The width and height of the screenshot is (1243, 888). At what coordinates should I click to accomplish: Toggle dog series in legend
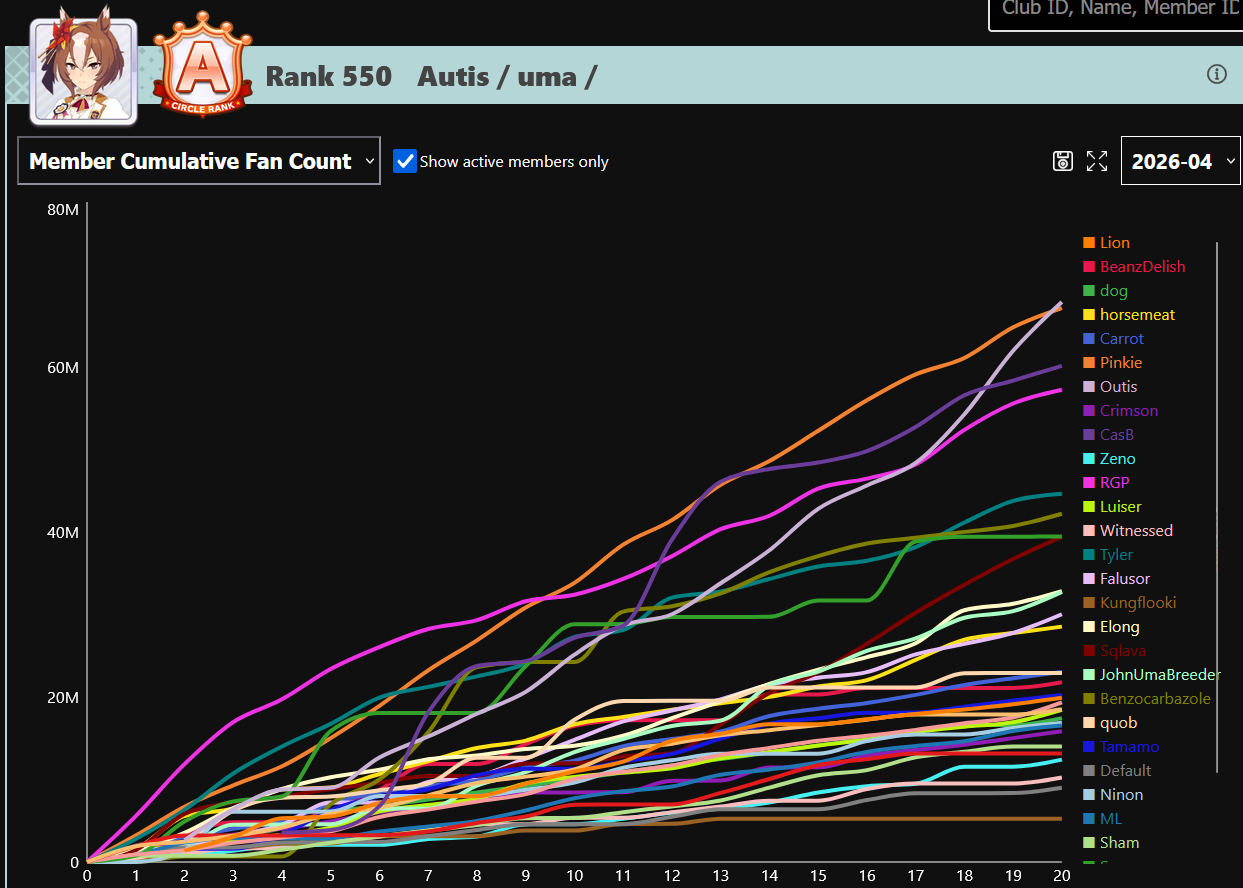(x=1105, y=290)
